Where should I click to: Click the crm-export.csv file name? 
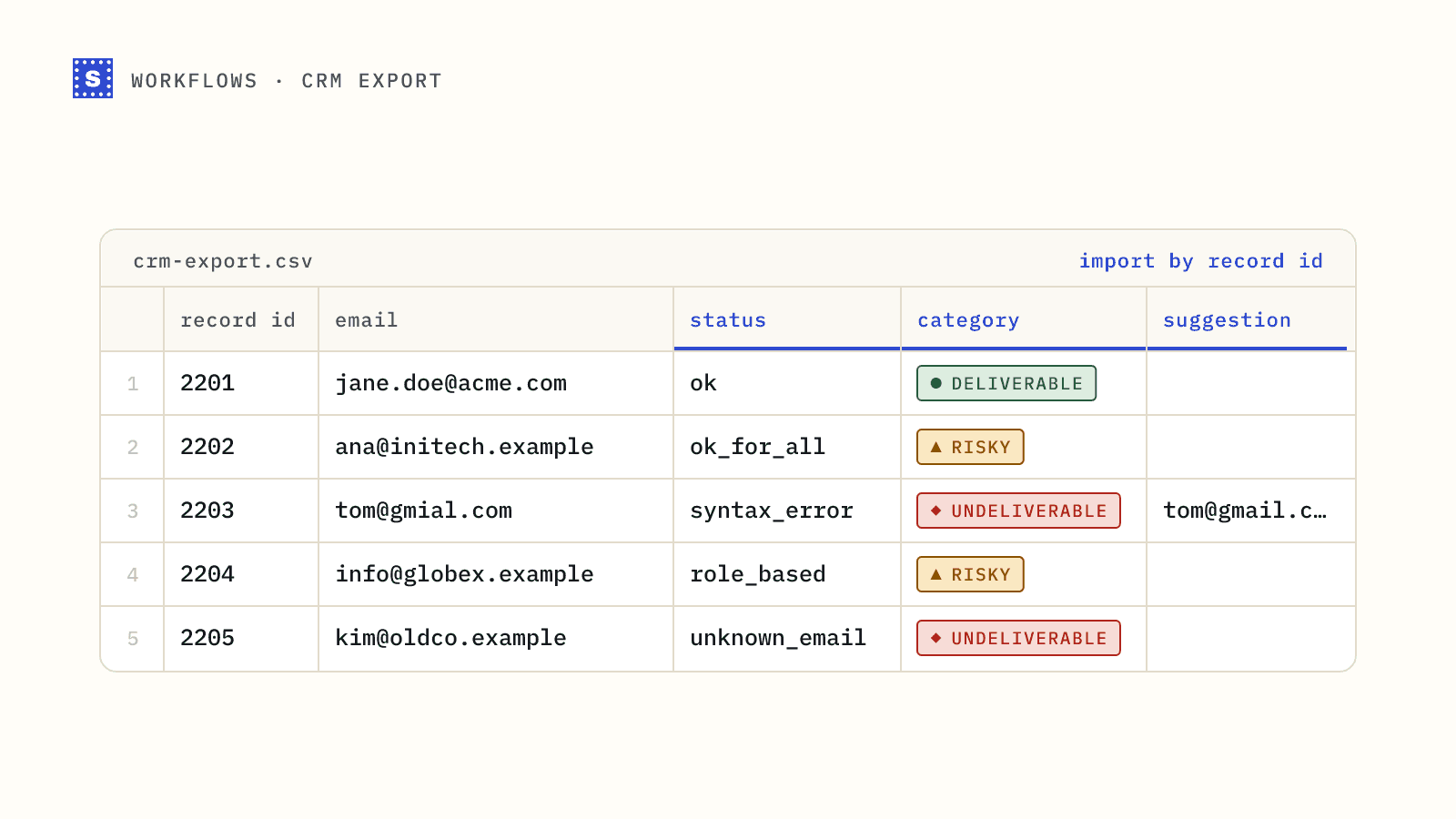click(x=223, y=261)
